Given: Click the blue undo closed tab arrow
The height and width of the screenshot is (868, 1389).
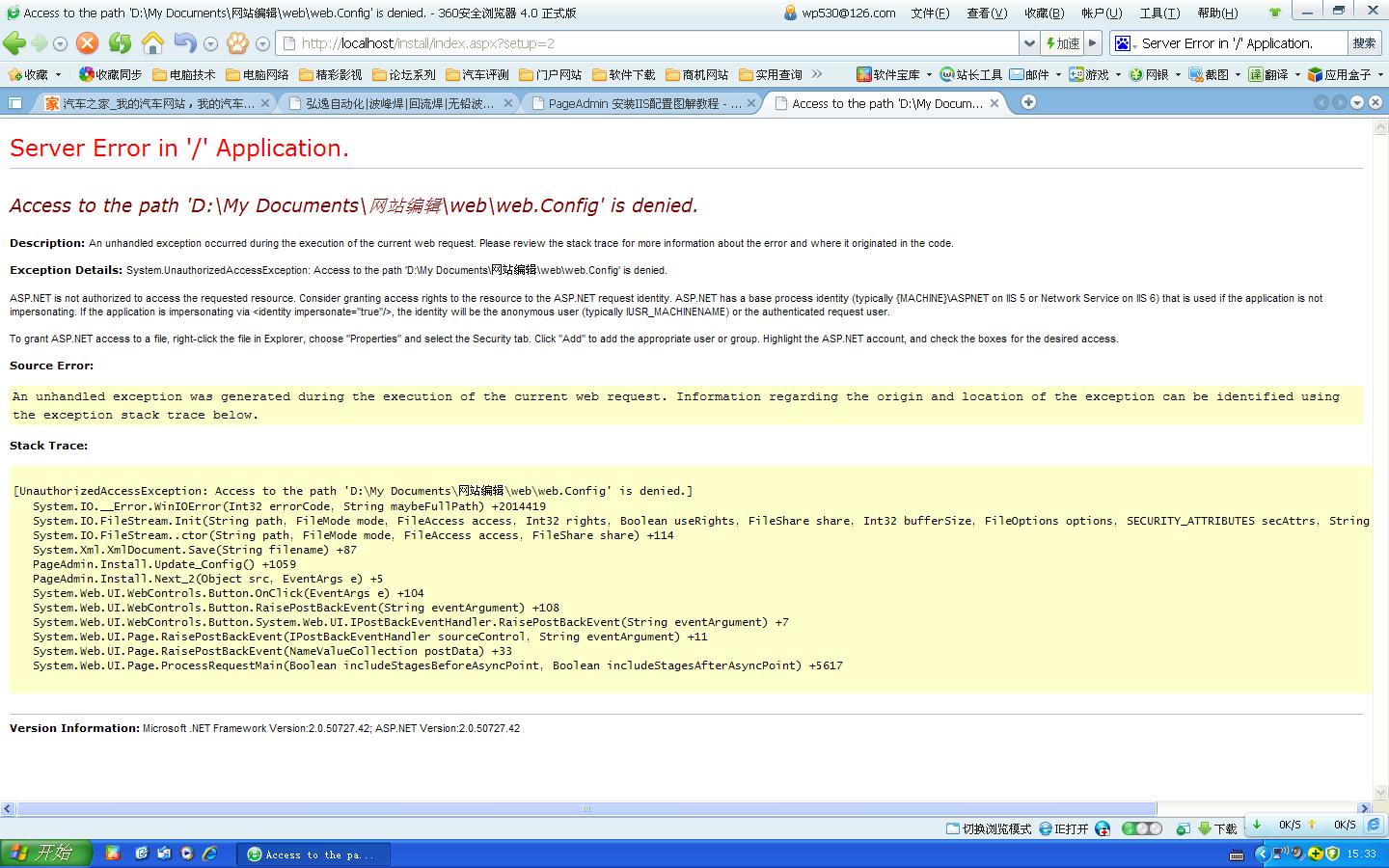Looking at the screenshot, I should [184, 43].
